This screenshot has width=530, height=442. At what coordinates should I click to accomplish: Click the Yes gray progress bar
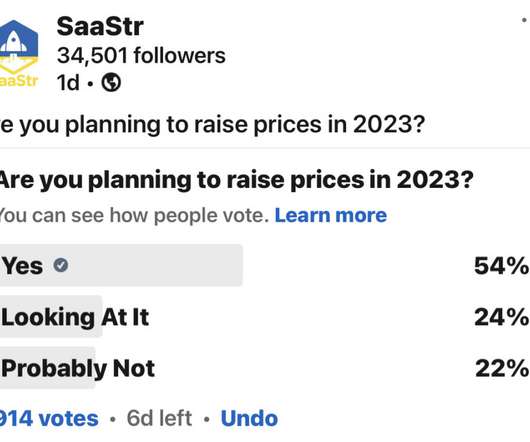[x=121, y=265]
